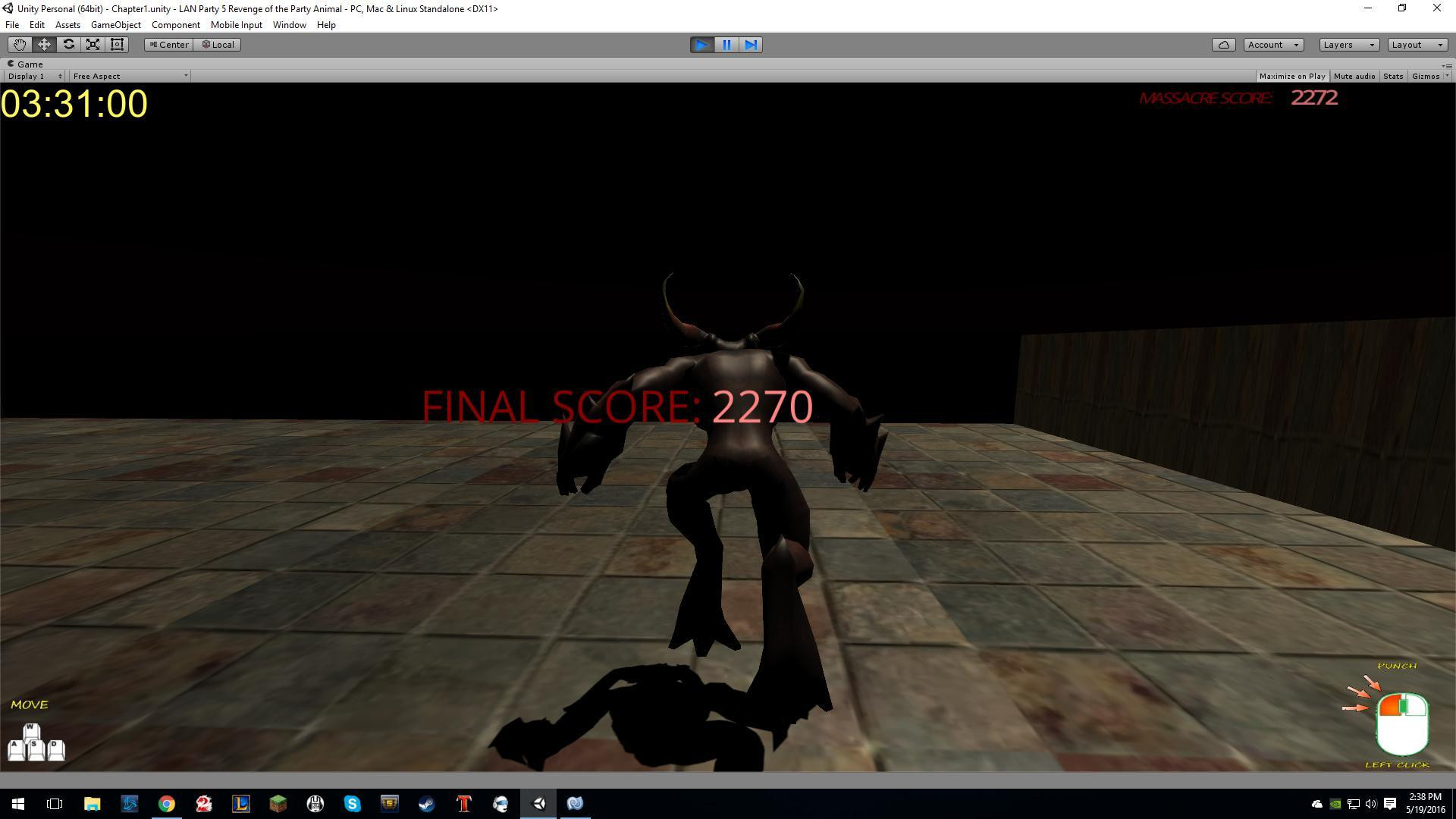Screen dimensions: 1456x819
Task: Open the Account dropdown
Action: pyautogui.click(x=1273, y=45)
